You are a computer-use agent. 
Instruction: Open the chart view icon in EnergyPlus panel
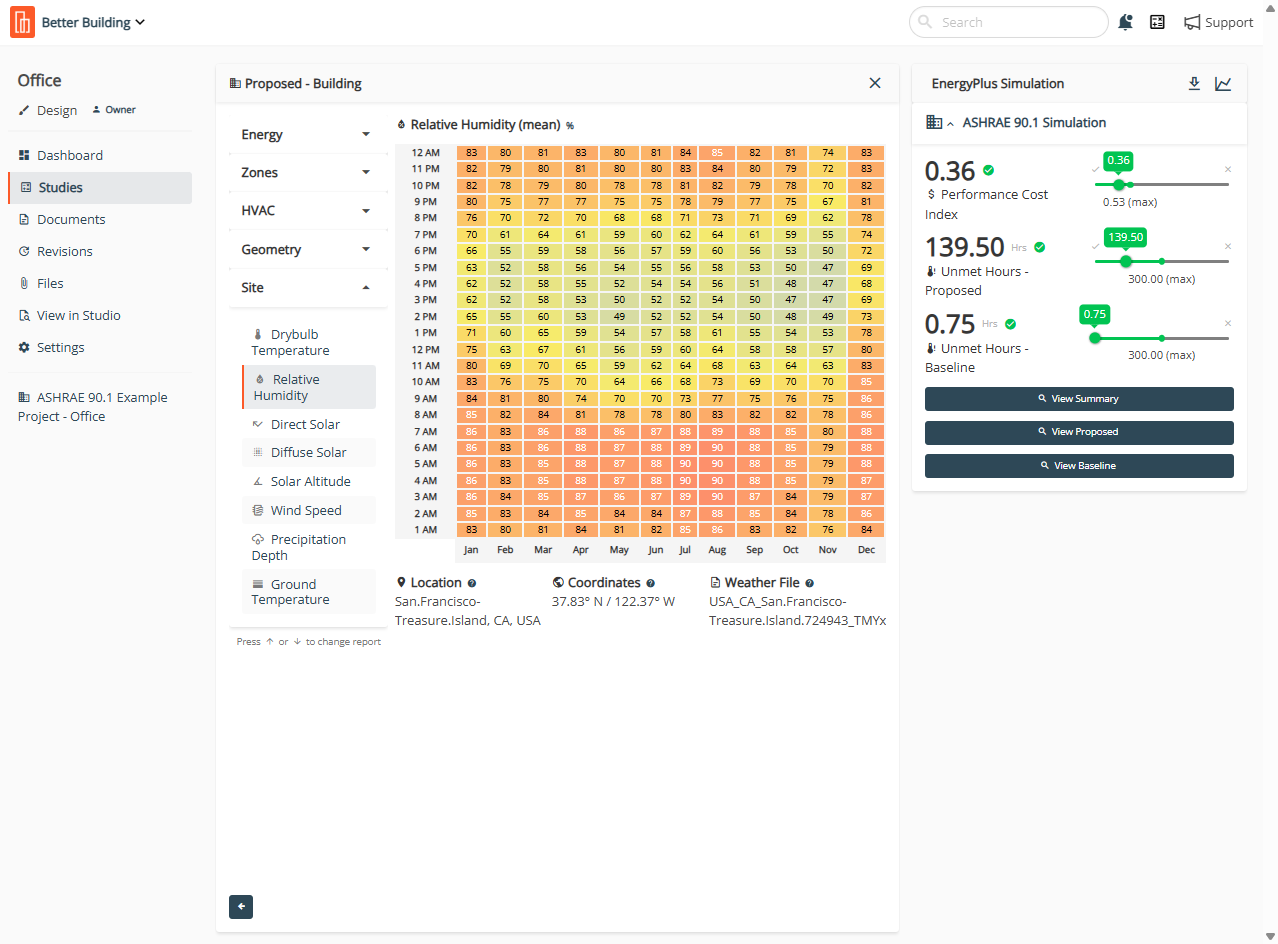click(1223, 84)
